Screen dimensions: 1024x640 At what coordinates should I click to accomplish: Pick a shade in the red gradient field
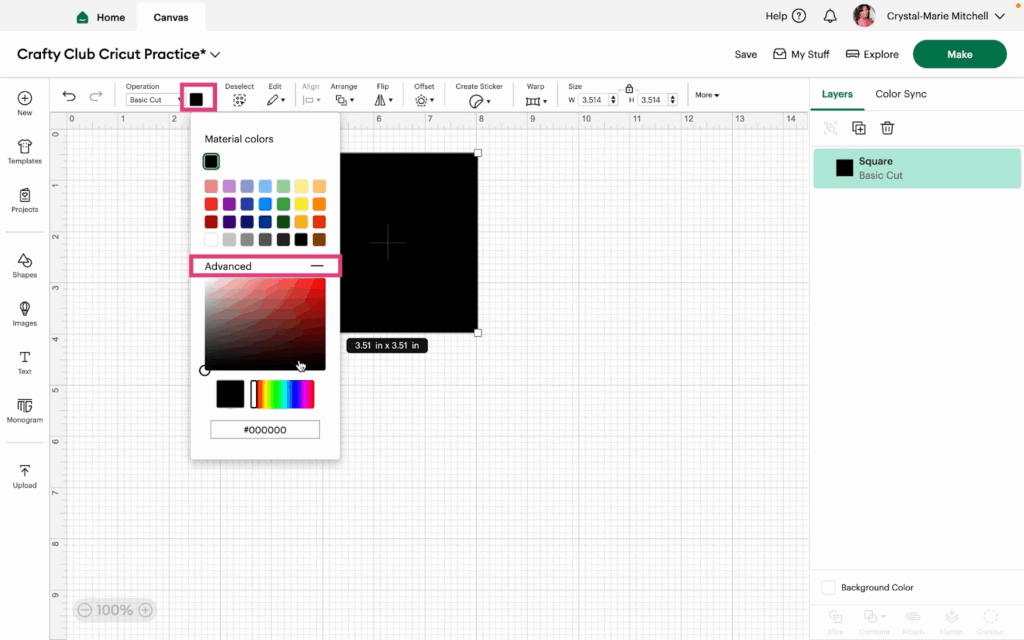(x=264, y=324)
